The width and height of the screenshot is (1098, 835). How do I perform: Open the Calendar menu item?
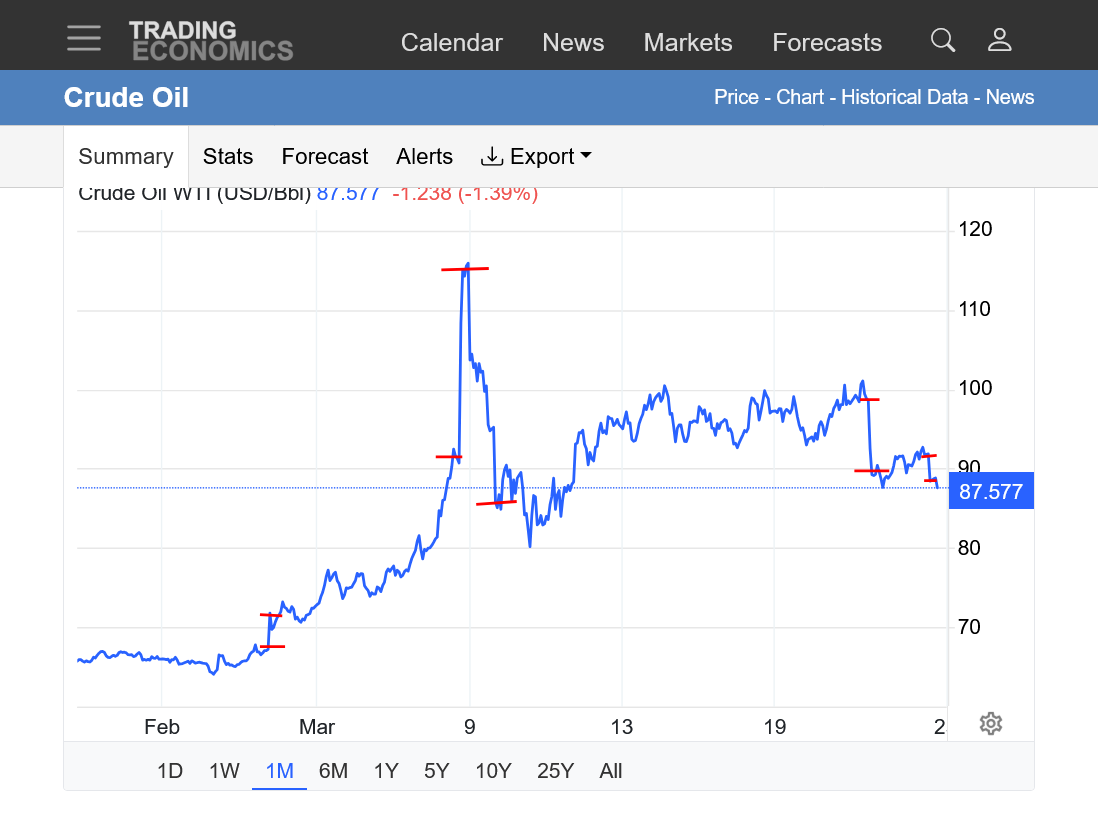[451, 42]
